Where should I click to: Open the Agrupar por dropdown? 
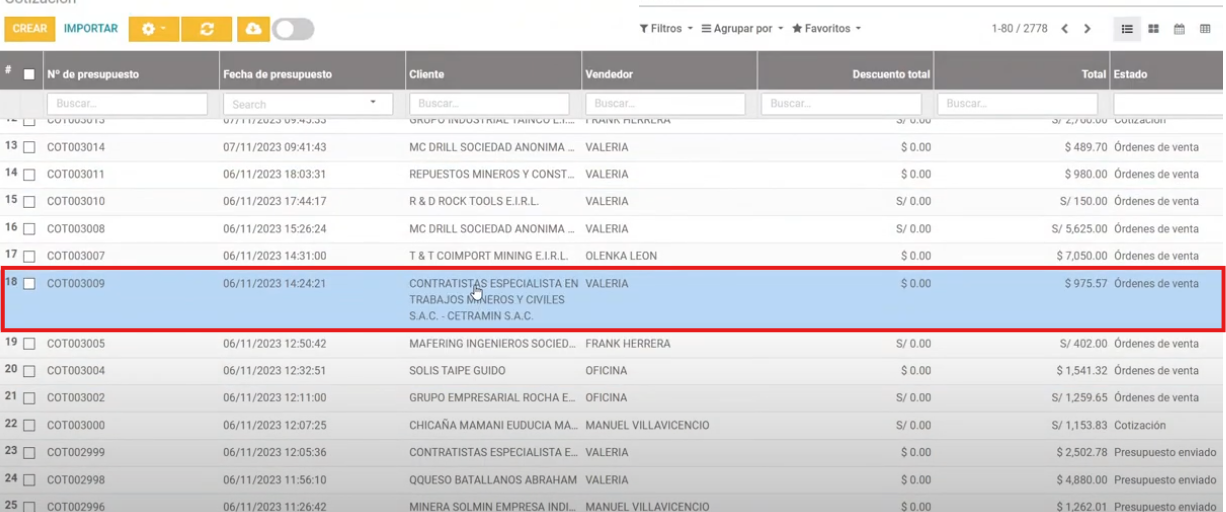point(742,29)
